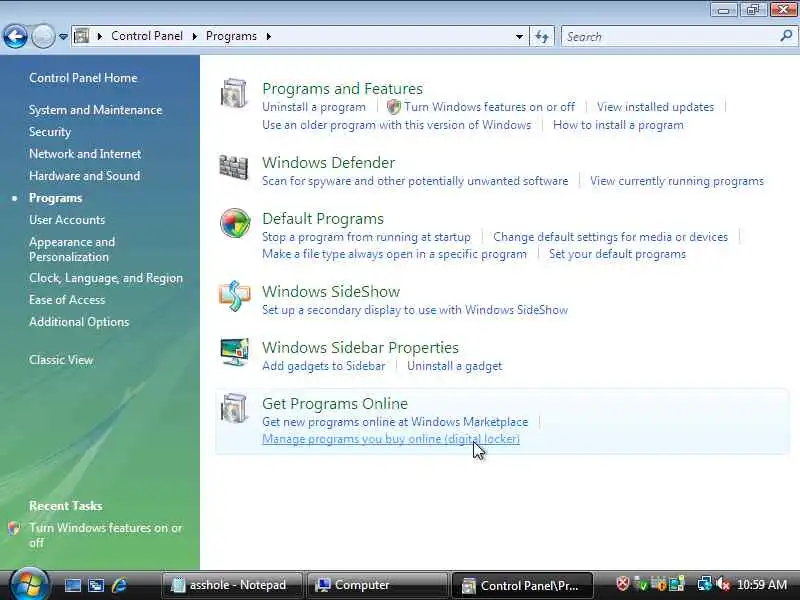Click Use an older program with this version

coord(396,125)
